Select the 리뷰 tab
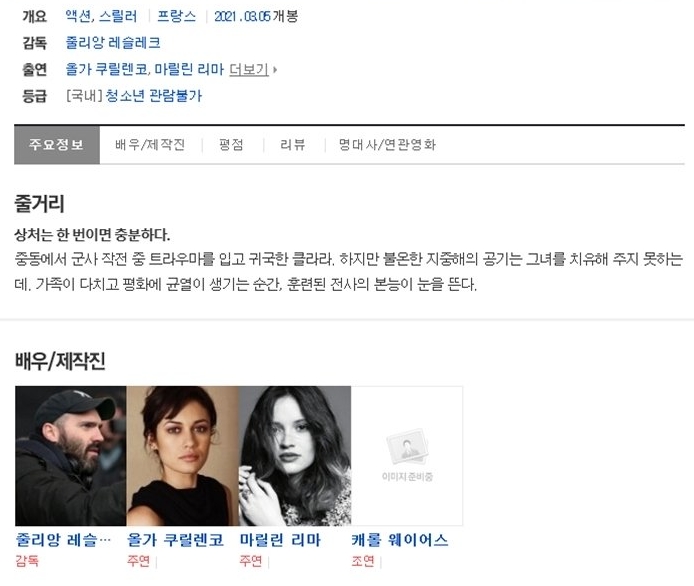The height and width of the screenshot is (586, 694). click(293, 145)
